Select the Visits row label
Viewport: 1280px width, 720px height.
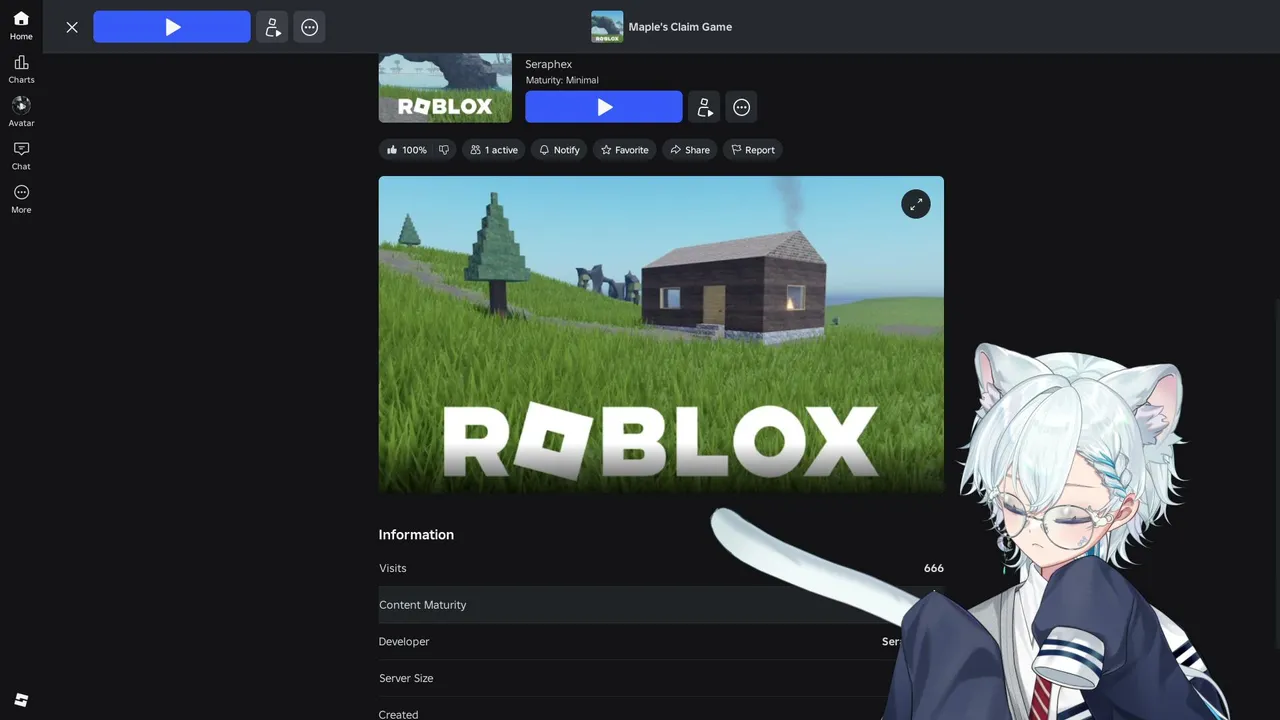pos(393,568)
